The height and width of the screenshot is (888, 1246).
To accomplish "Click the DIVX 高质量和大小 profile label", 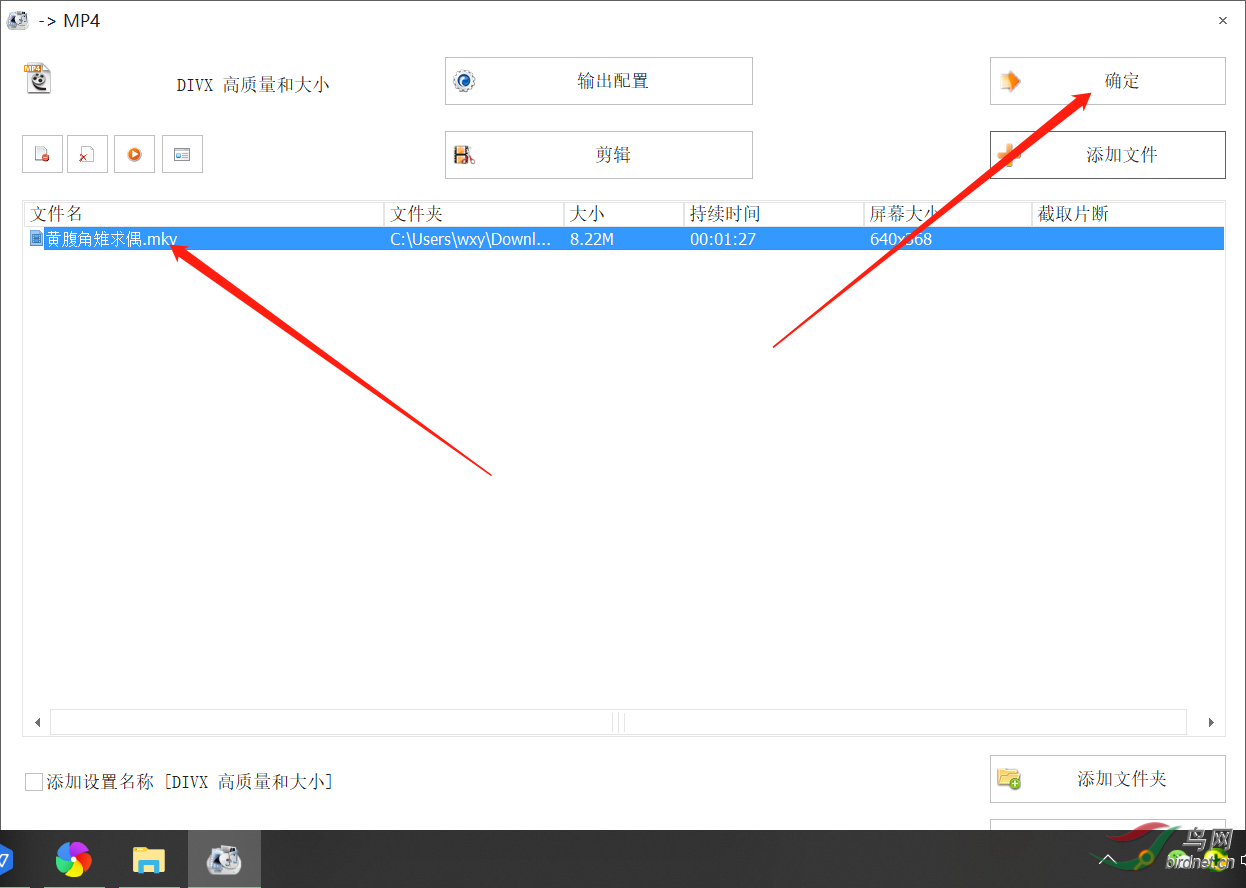I will [x=253, y=85].
